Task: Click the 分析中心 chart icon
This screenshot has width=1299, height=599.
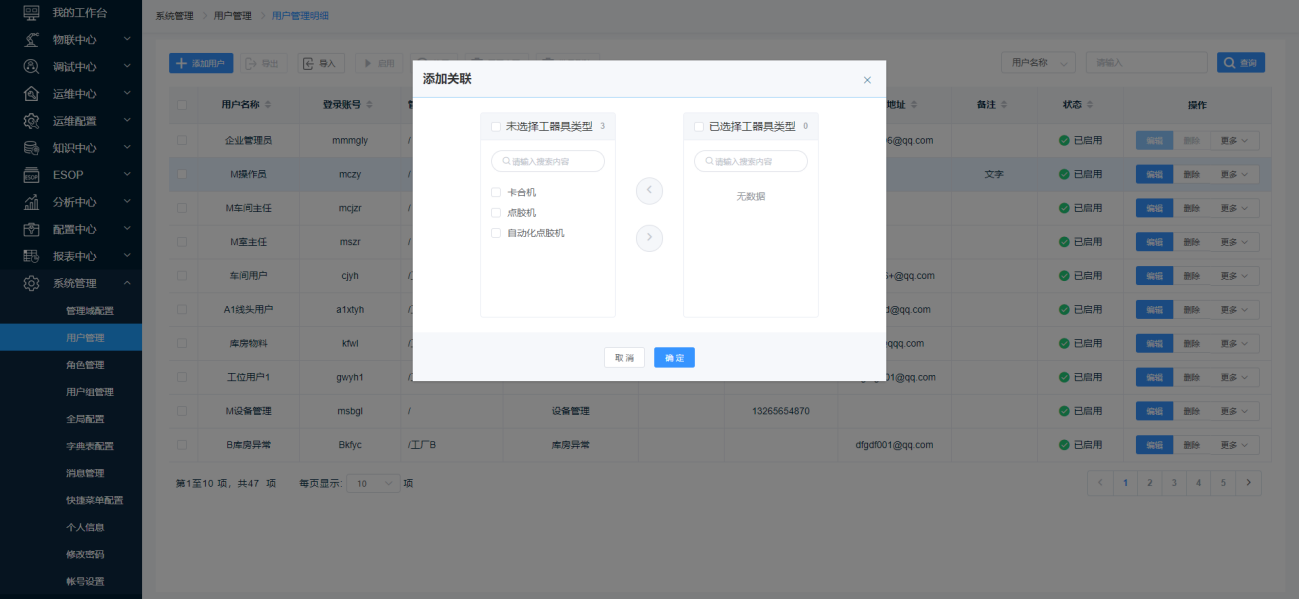Action: (32, 202)
